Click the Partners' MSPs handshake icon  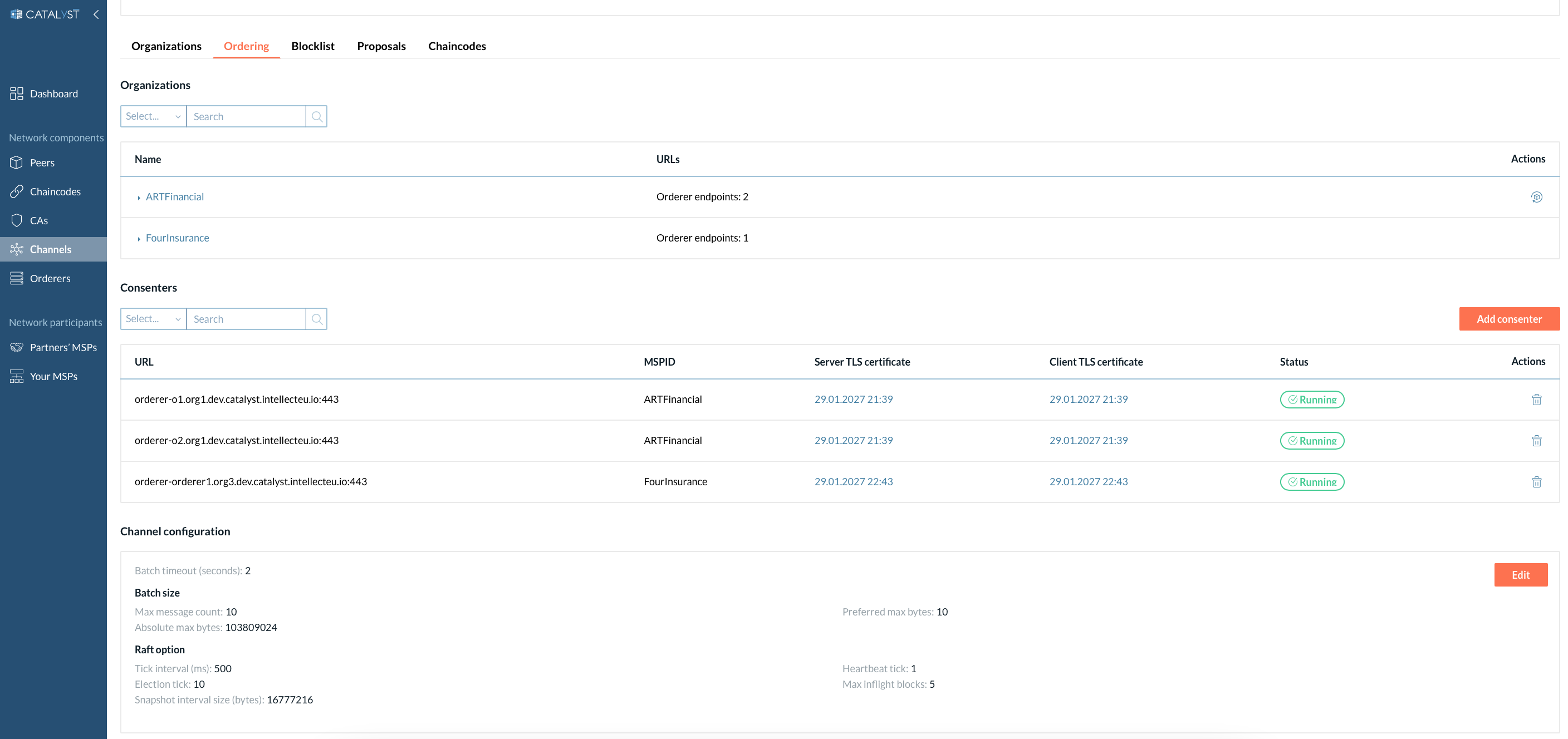[x=17, y=347]
